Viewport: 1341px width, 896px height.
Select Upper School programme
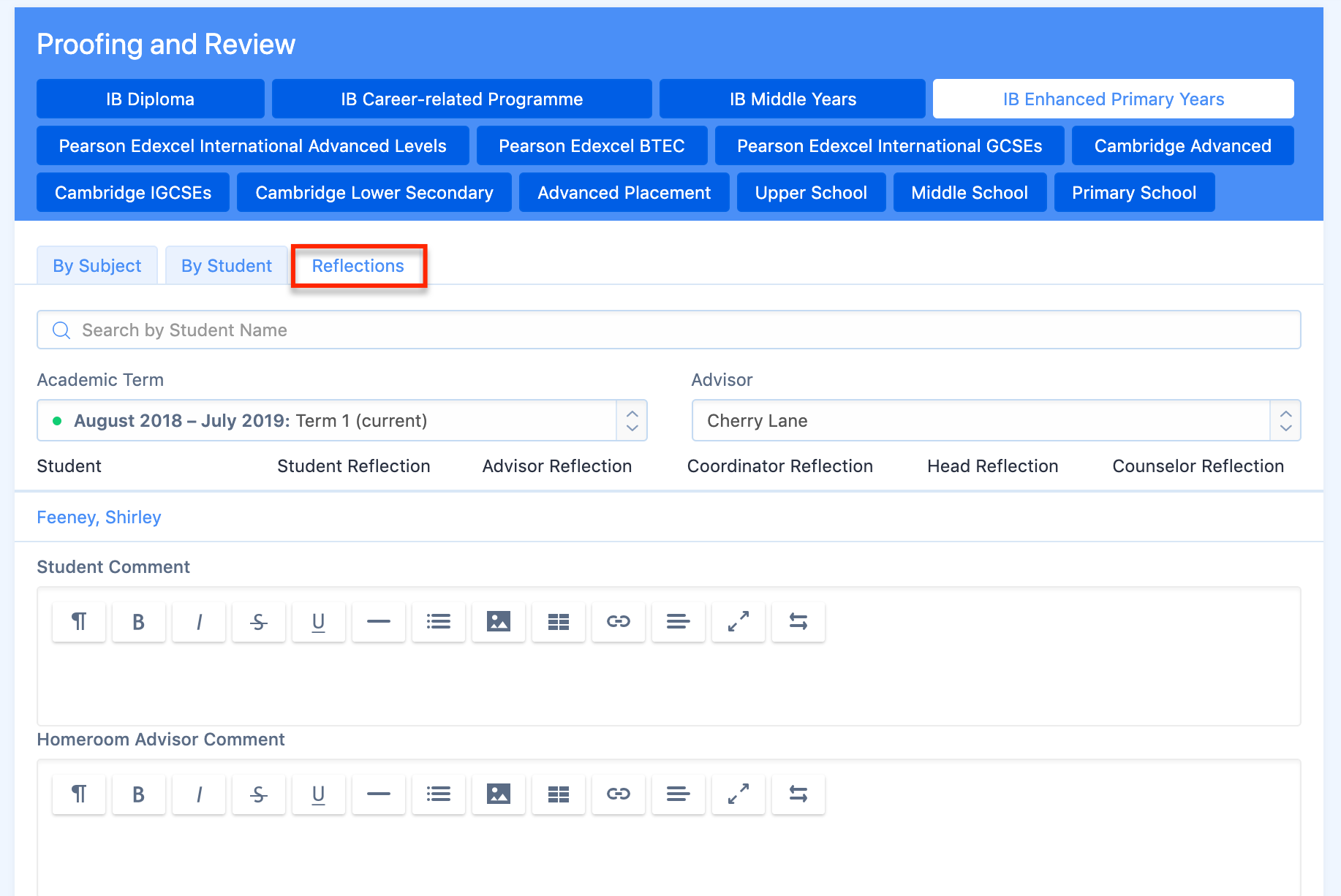[812, 192]
